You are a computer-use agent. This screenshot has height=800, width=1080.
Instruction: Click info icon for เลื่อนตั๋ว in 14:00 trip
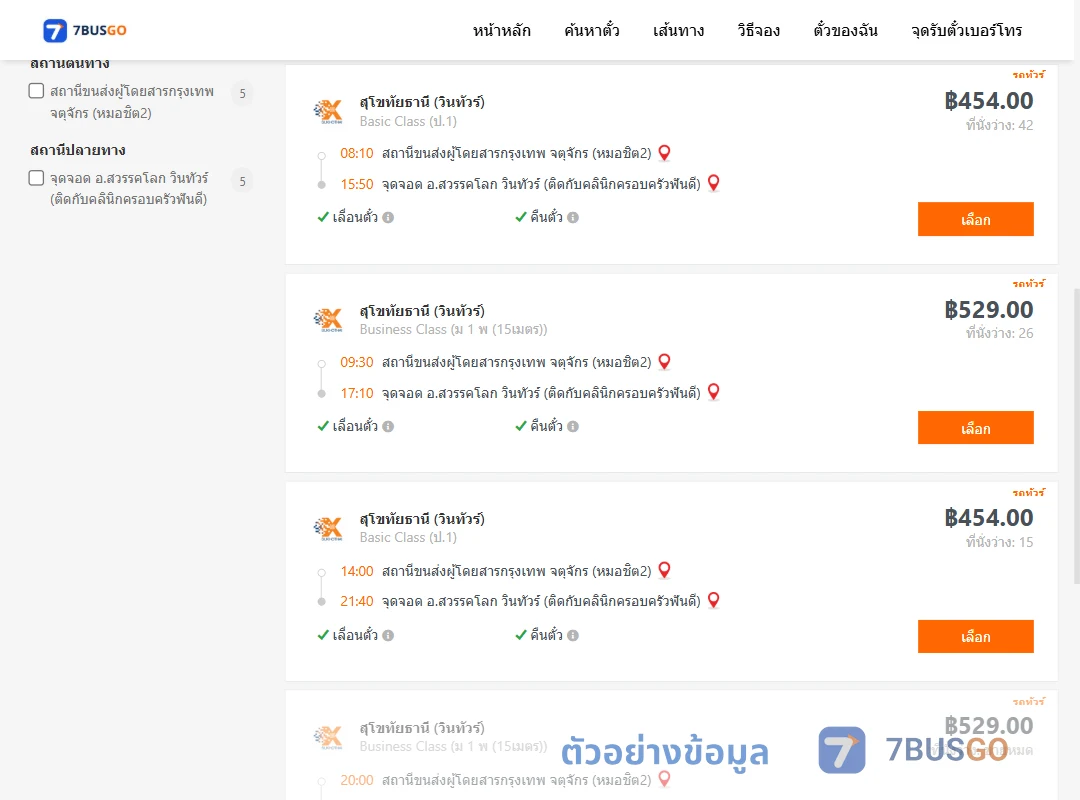coord(388,635)
